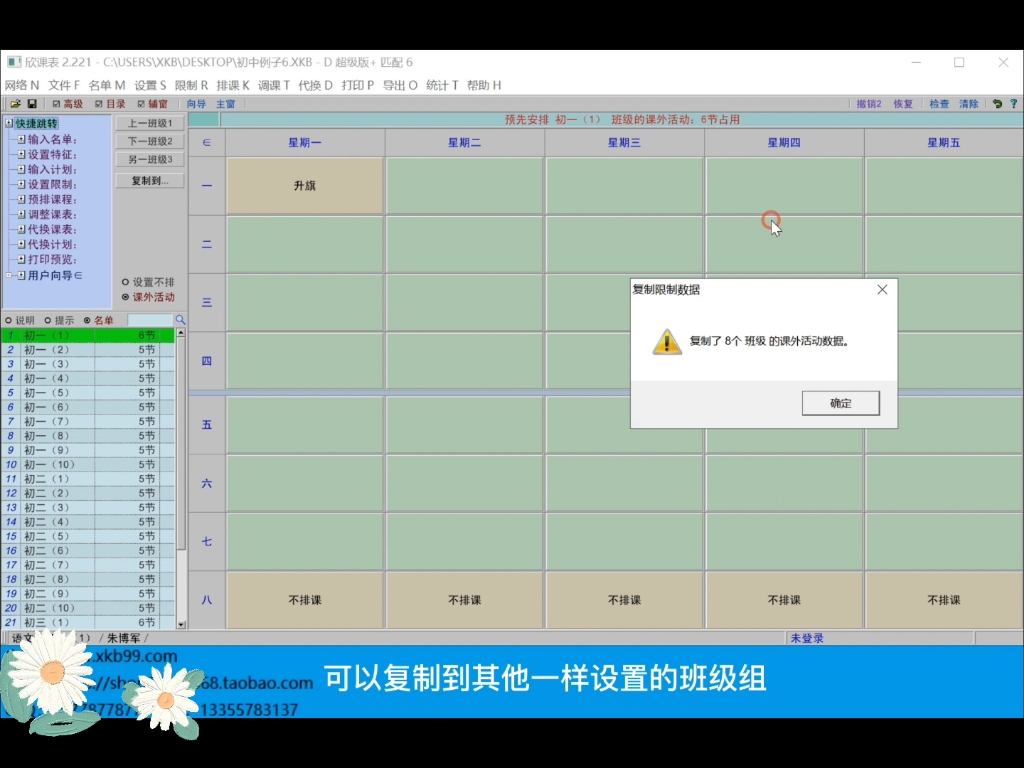Click the magnifier search icon beside the name field
The image size is (1024, 768).
[180, 319]
